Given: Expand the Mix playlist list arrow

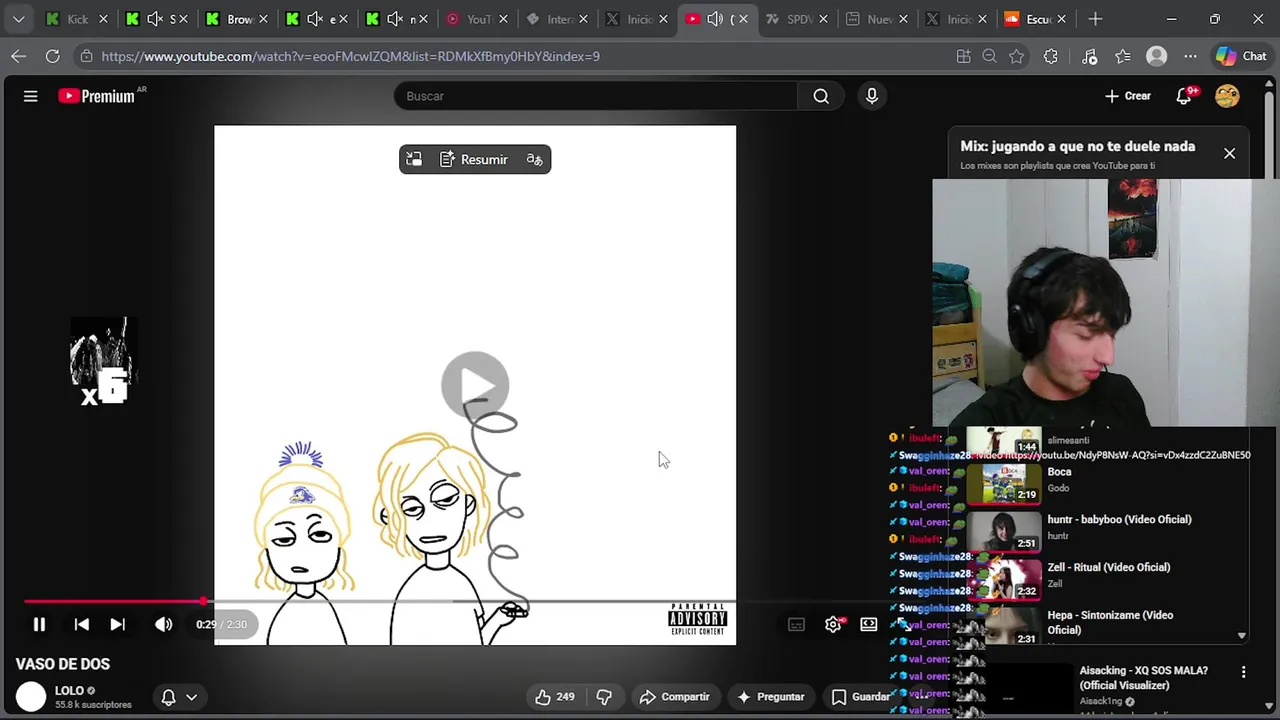Looking at the screenshot, I should pyautogui.click(x=1241, y=635).
